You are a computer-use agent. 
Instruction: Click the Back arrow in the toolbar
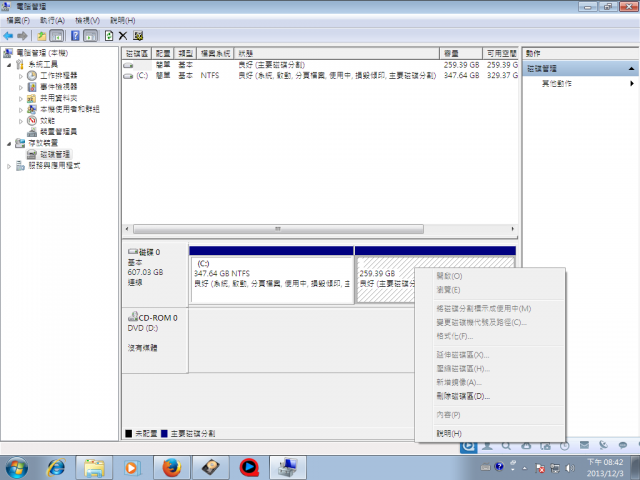8,36
